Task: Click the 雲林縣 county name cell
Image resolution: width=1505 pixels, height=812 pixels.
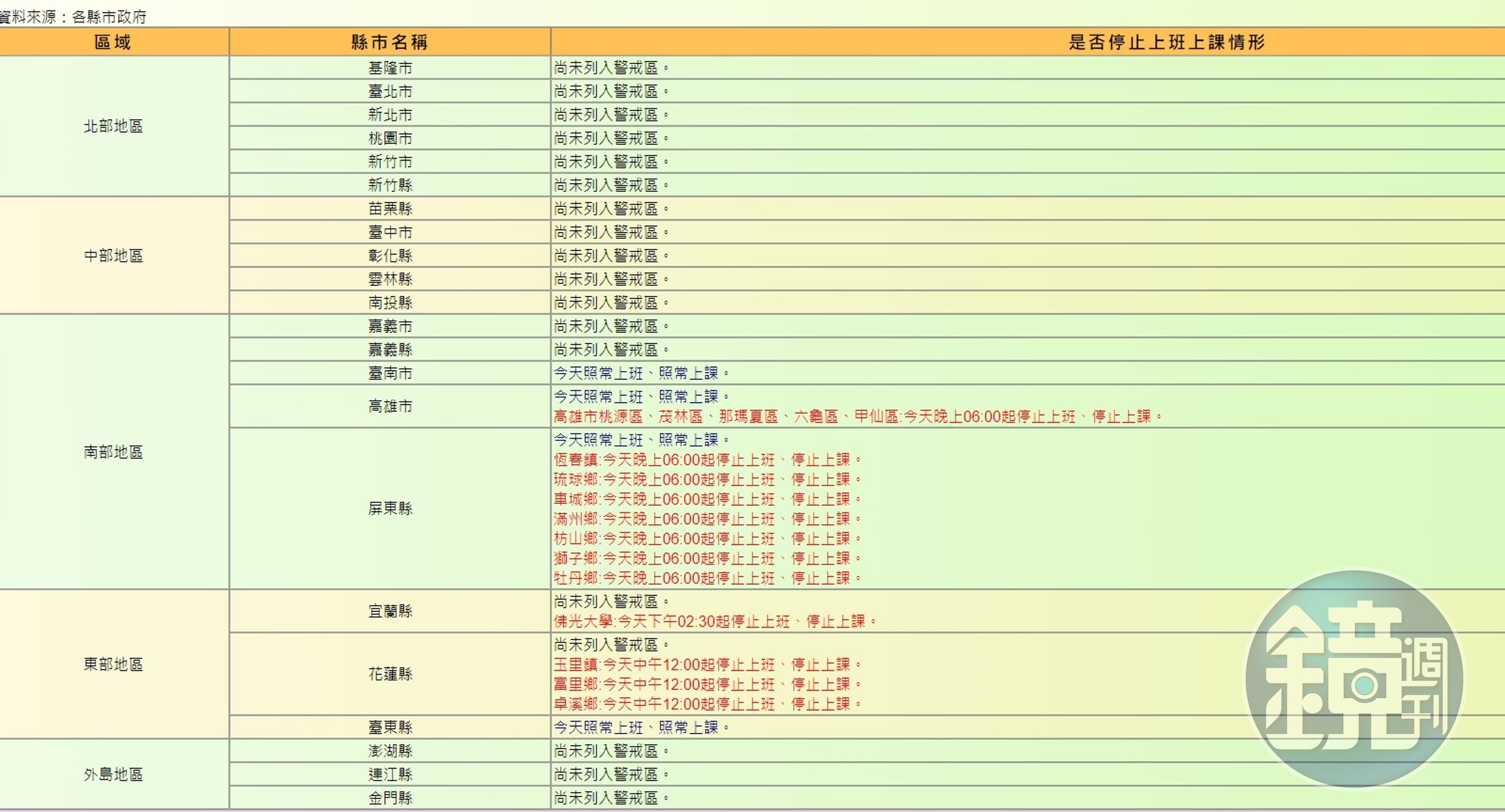Action: click(x=390, y=279)
